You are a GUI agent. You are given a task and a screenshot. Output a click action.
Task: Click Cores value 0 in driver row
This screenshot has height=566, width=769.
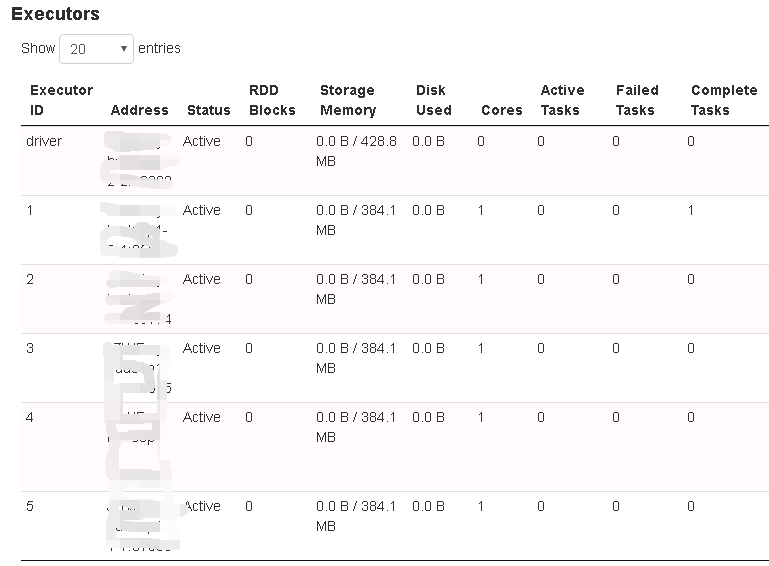click(481, 141)
